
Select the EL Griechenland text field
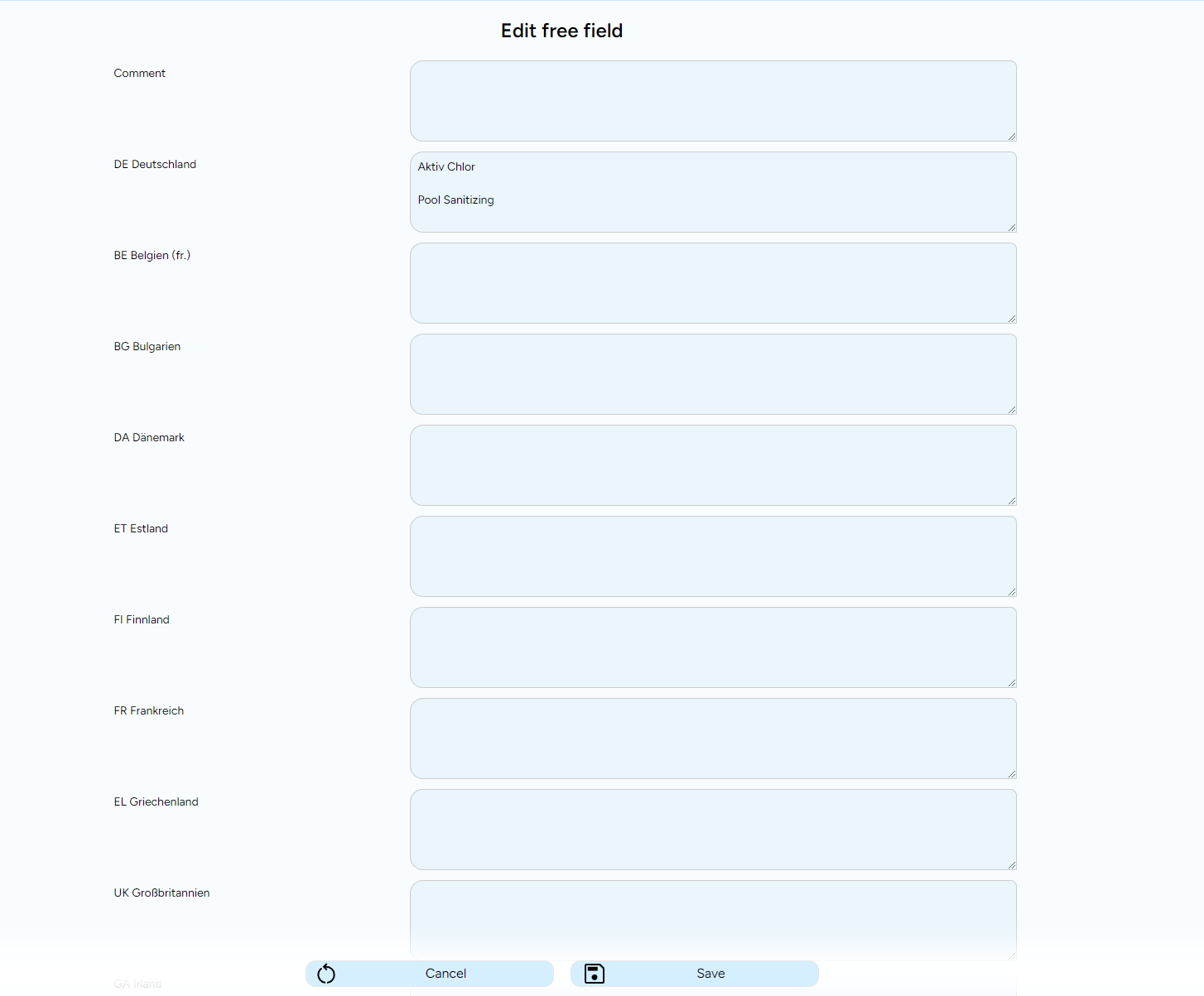click(712, 830)
